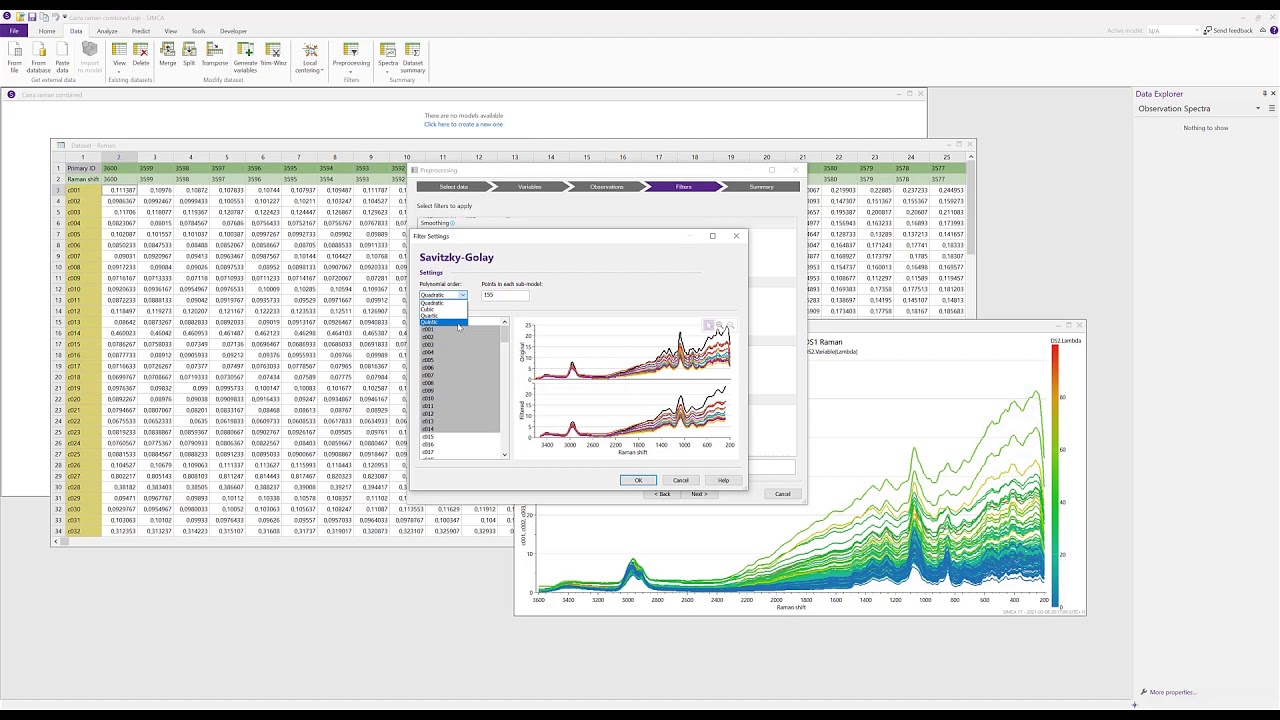
Task: Click Back in Preprocessing wizard
Action: (x=663, y=494)
